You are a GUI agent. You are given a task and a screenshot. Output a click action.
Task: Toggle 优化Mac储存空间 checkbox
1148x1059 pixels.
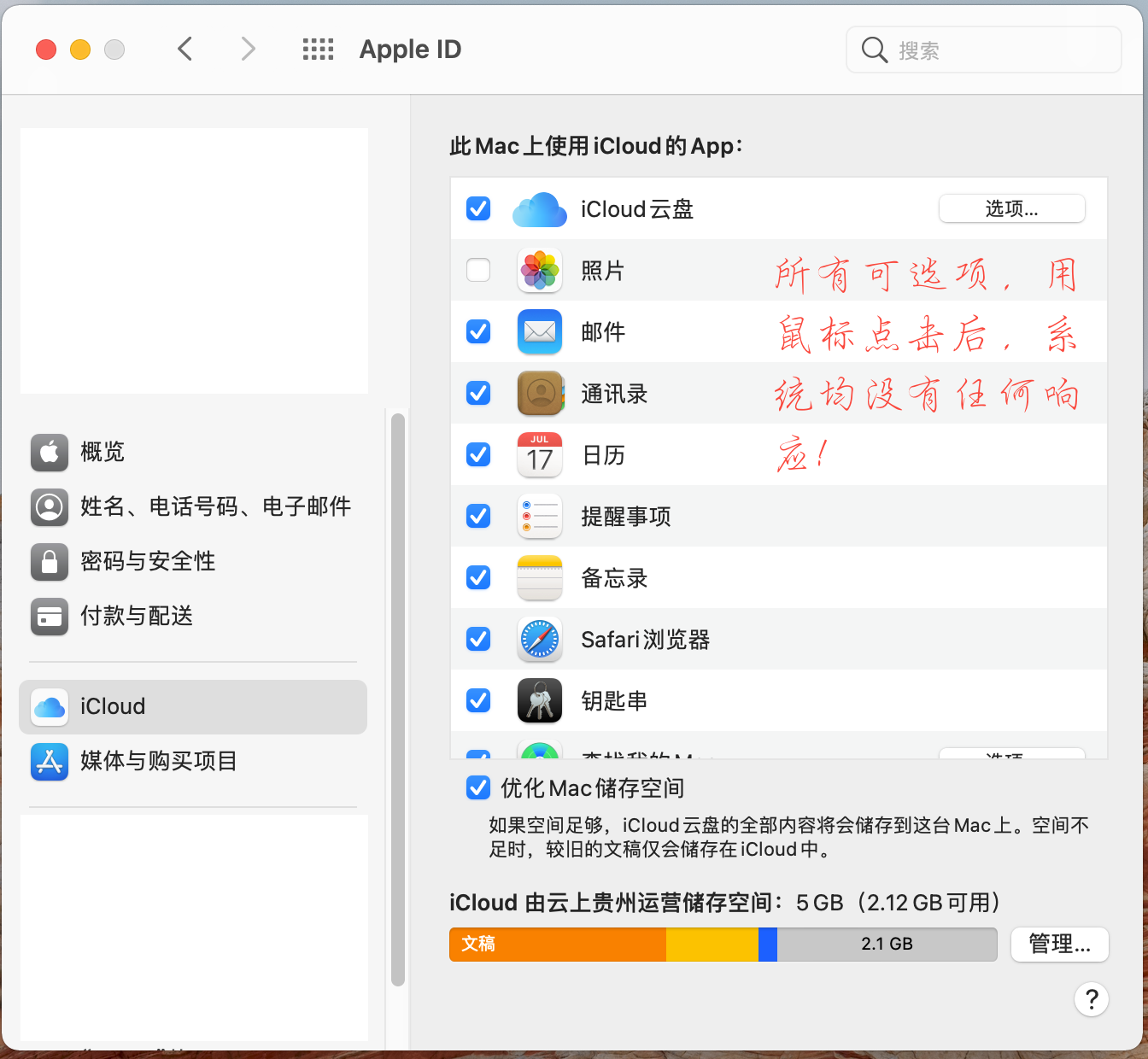pyautogui.click(x=478, y=787)
